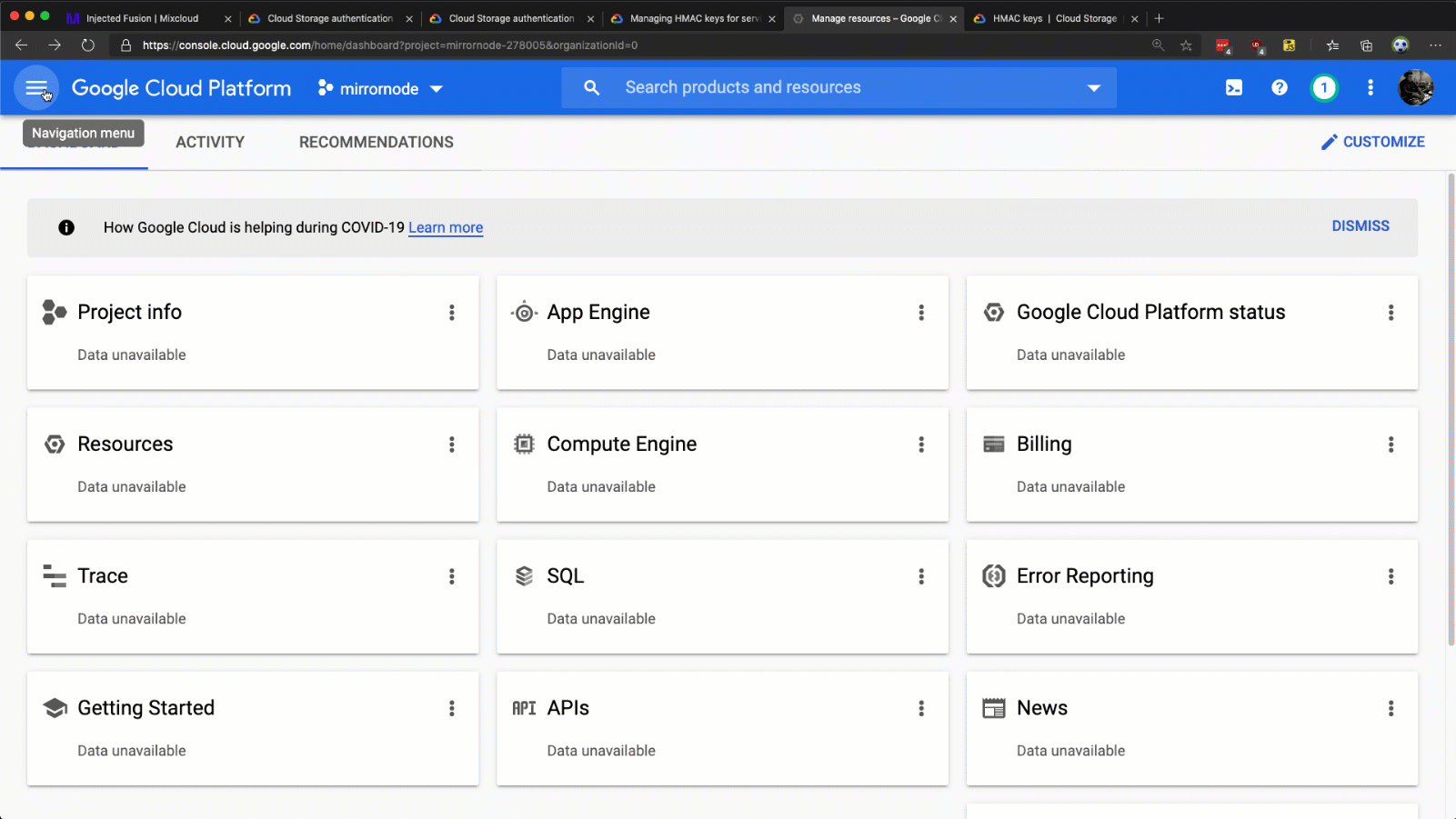The height and width of the screenshot is (819, 1456).
Task: Click the Compute Engine chip icon
Action: pyautogui.click(x=524, y=444)
